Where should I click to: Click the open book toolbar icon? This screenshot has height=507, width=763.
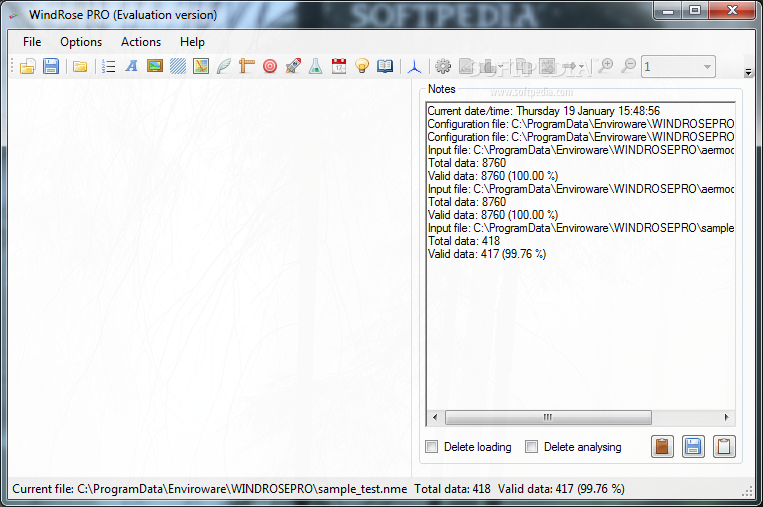(x=385, y=66)
